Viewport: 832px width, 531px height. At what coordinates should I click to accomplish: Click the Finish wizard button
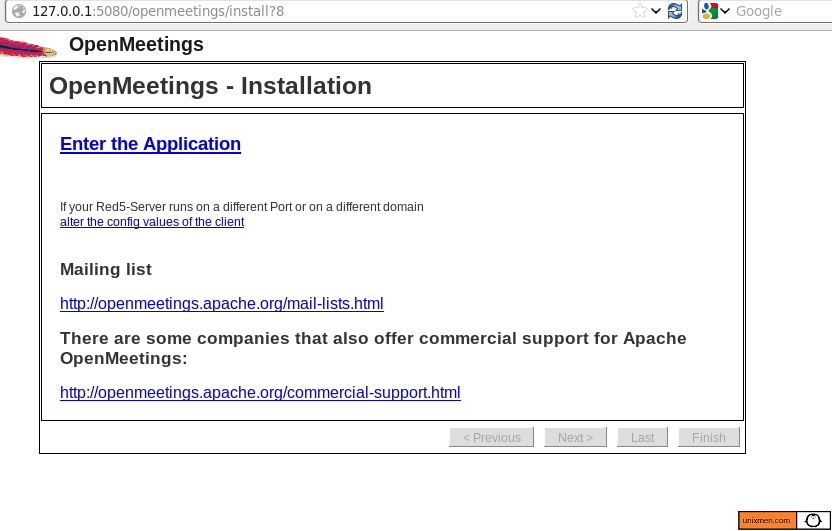pyautogui.click(x=708, y=438)
